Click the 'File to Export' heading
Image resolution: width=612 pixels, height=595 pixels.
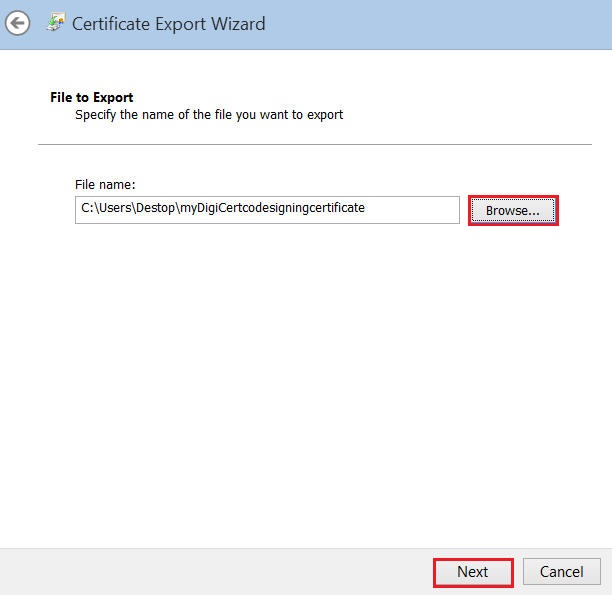click(91, 97)
